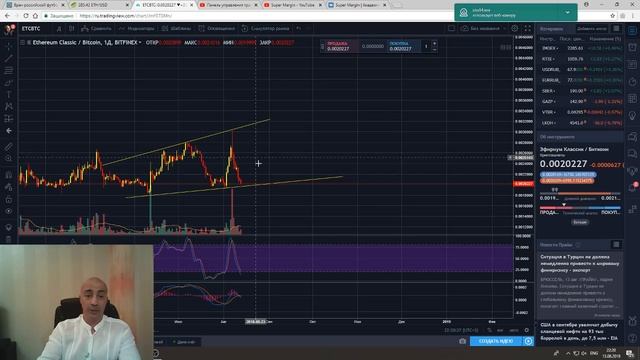Open the Индикаторы (Indicators) menu
The width and height of the screenshot is (640, 360).
pyautogui.click(x=137, y=29)
